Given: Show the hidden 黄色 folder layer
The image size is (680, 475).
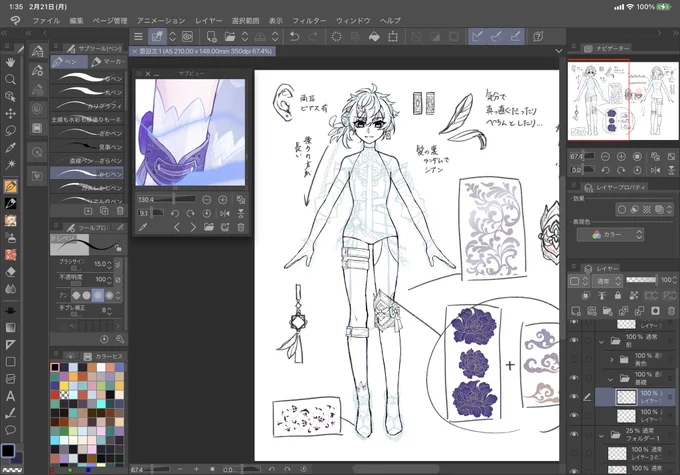Looking at the screenshot, I should pos(574,359).
